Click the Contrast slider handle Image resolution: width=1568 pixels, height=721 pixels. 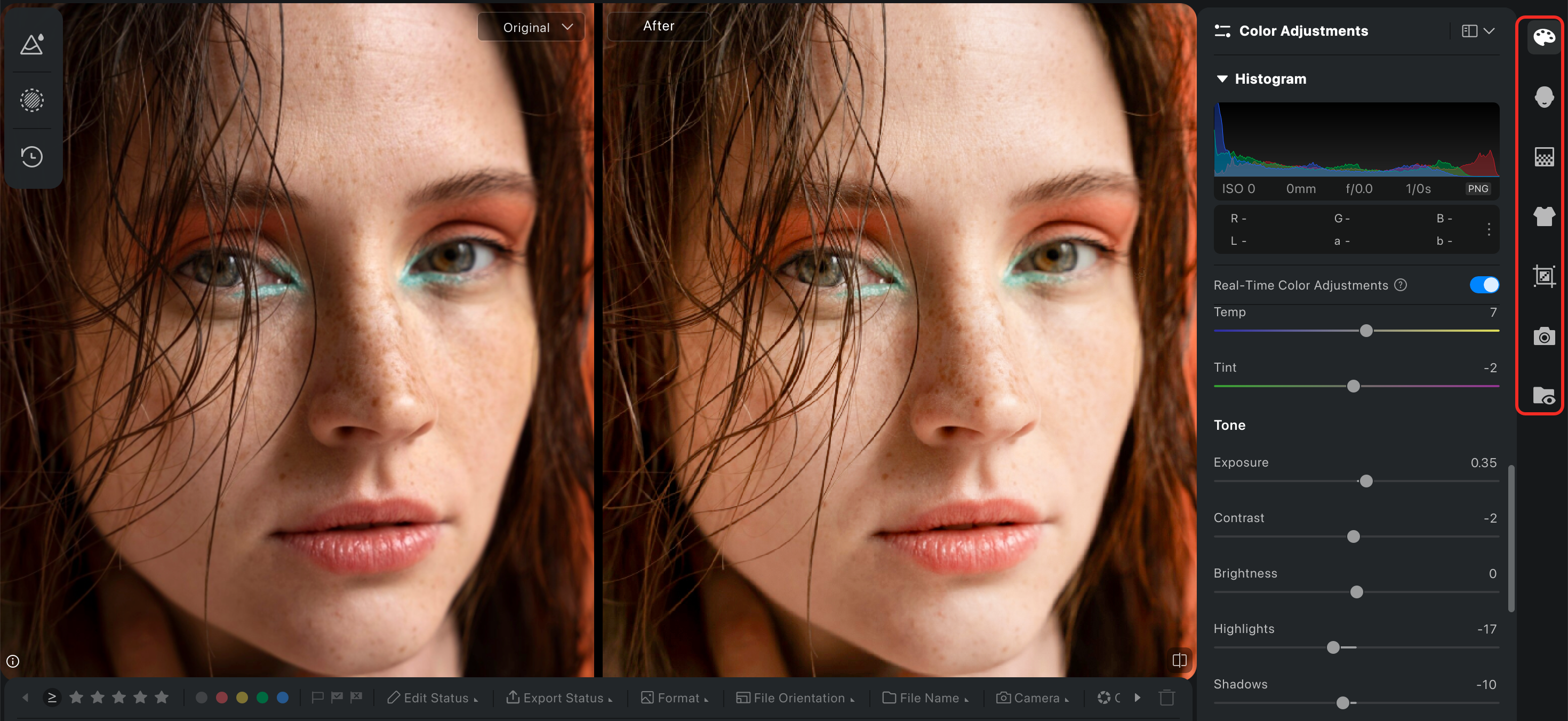[1353, 536]
